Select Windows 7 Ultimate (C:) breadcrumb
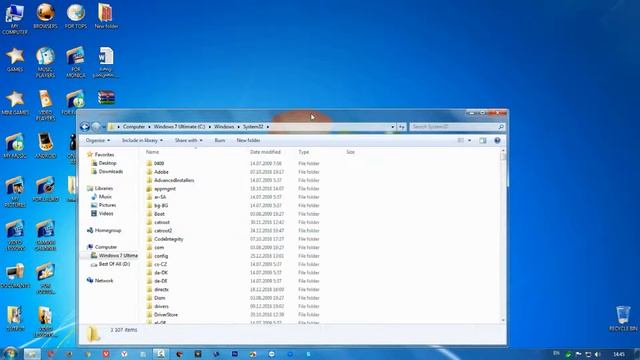Viewport: 640px width, 360px height. [x=179, y=127]
